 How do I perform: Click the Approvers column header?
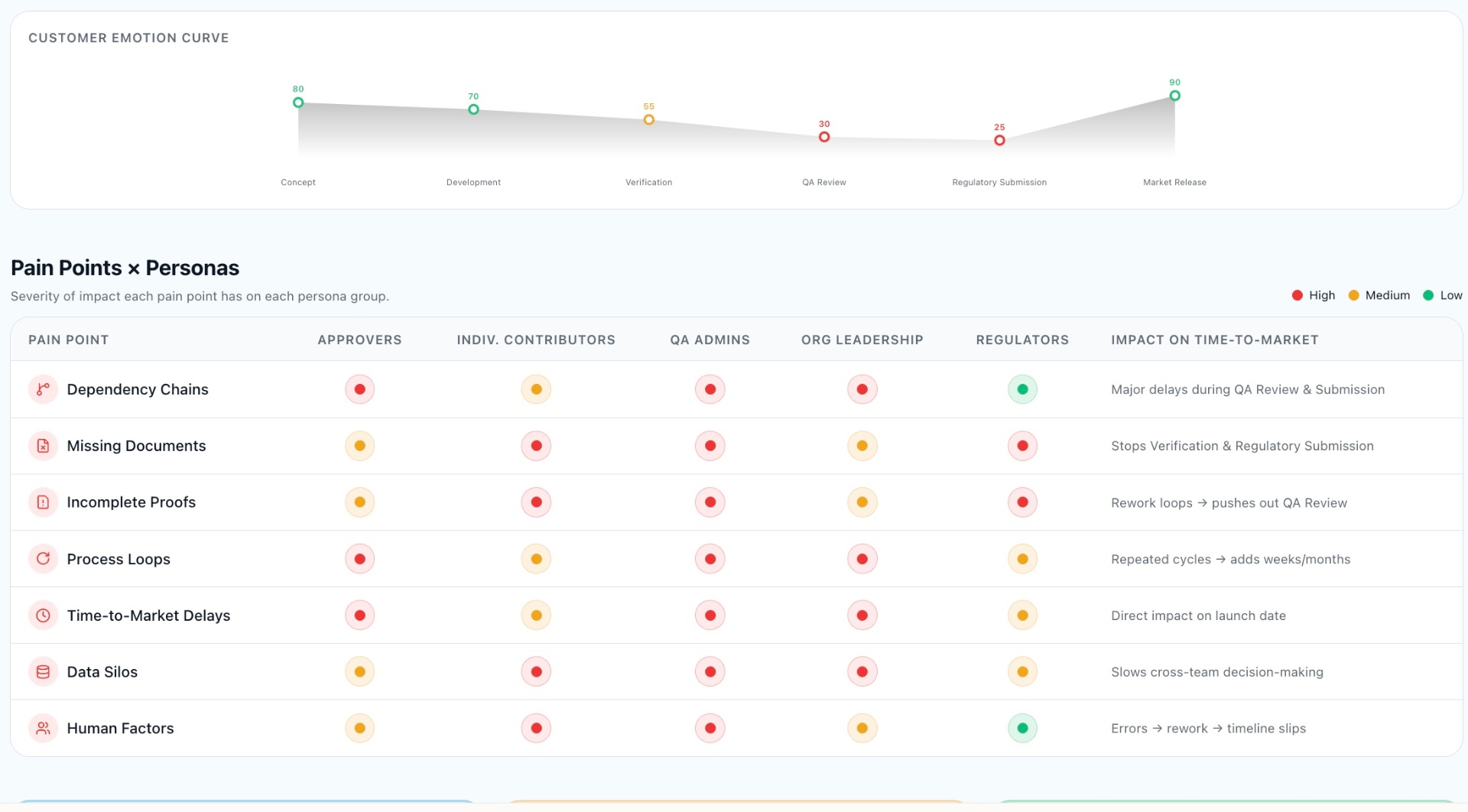pos(359,339)
